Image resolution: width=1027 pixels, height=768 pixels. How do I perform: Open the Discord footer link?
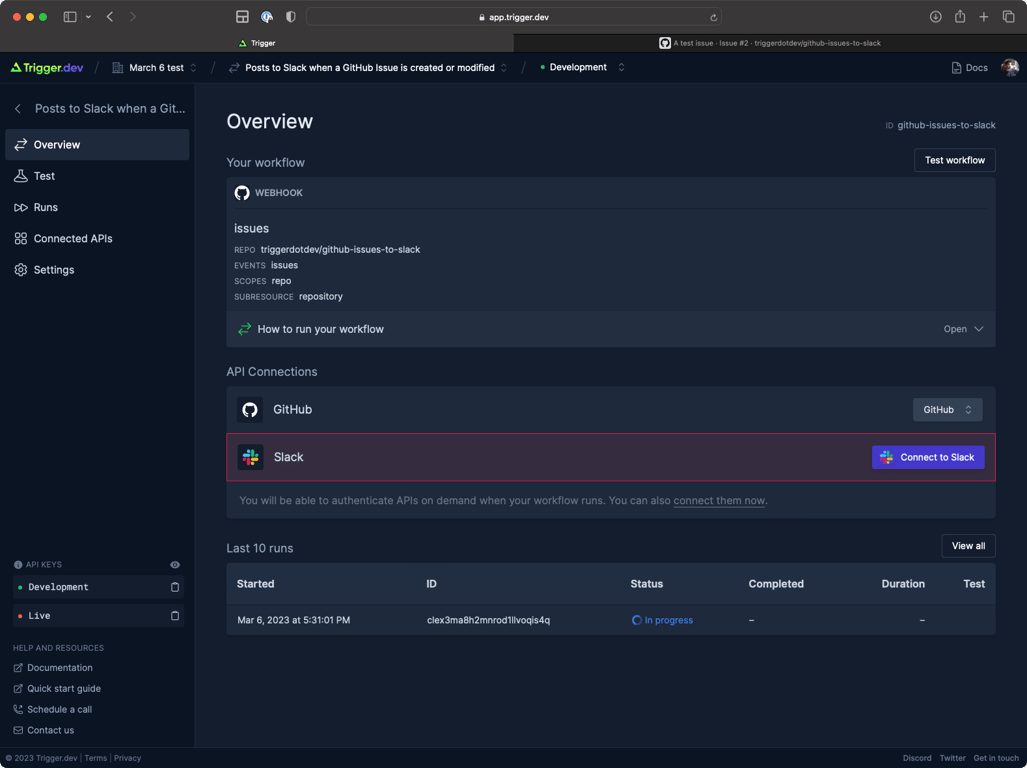917,758
